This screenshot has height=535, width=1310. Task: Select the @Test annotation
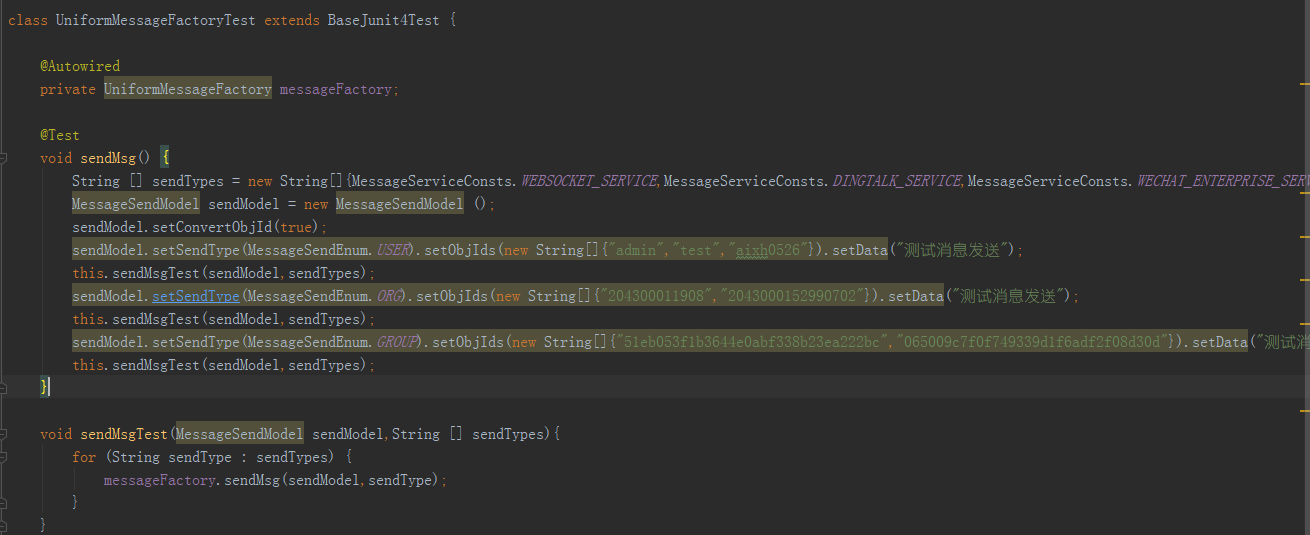60,135
